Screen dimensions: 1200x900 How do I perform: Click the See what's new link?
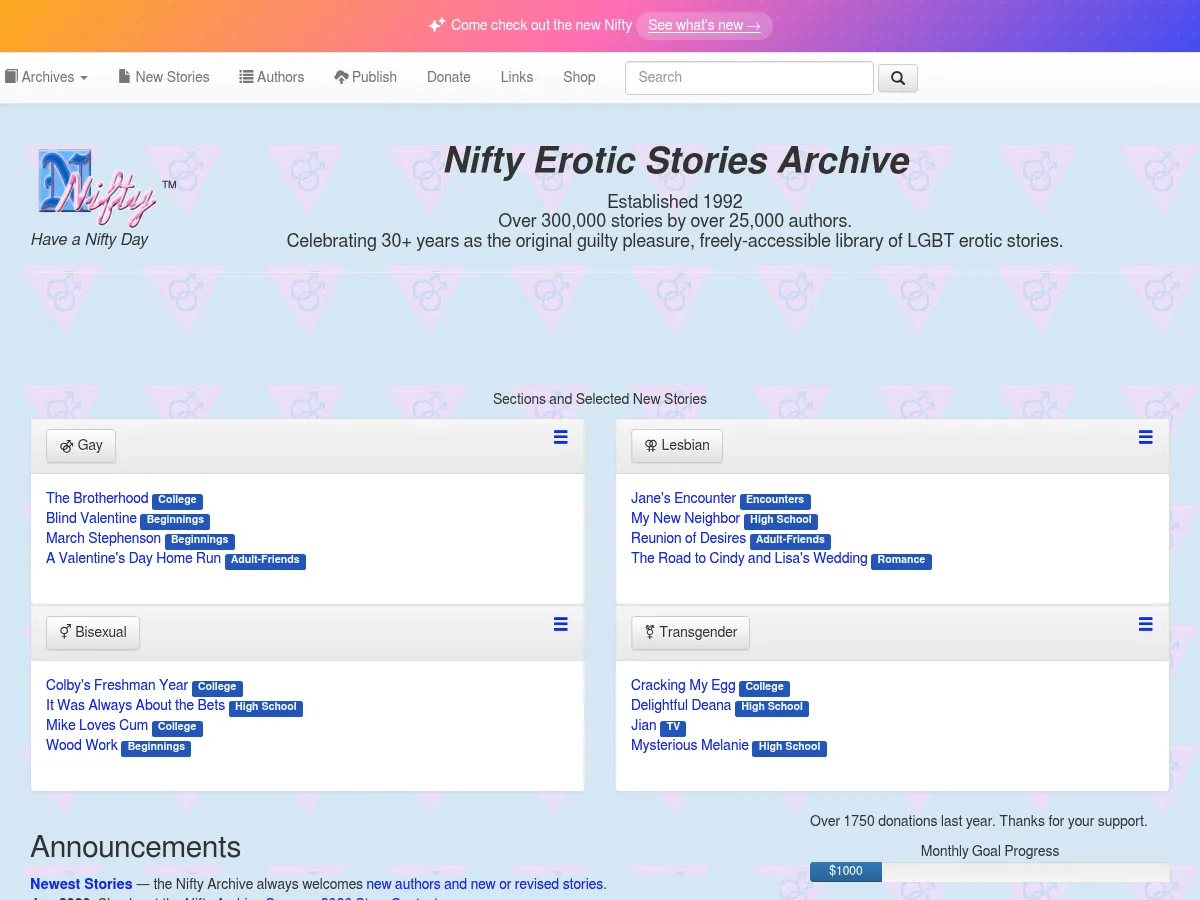(704, 25)
